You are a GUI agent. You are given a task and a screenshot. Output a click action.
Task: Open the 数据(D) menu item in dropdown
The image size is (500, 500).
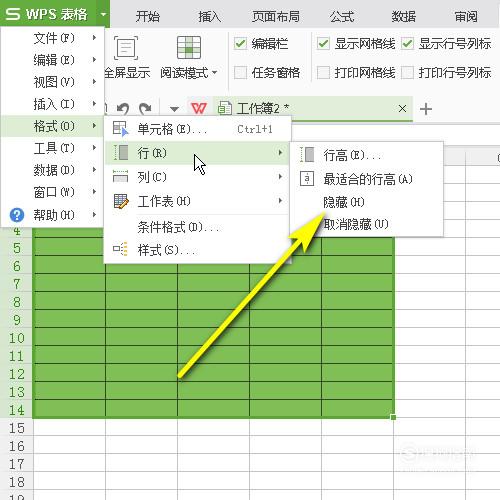tap(53, 170)
